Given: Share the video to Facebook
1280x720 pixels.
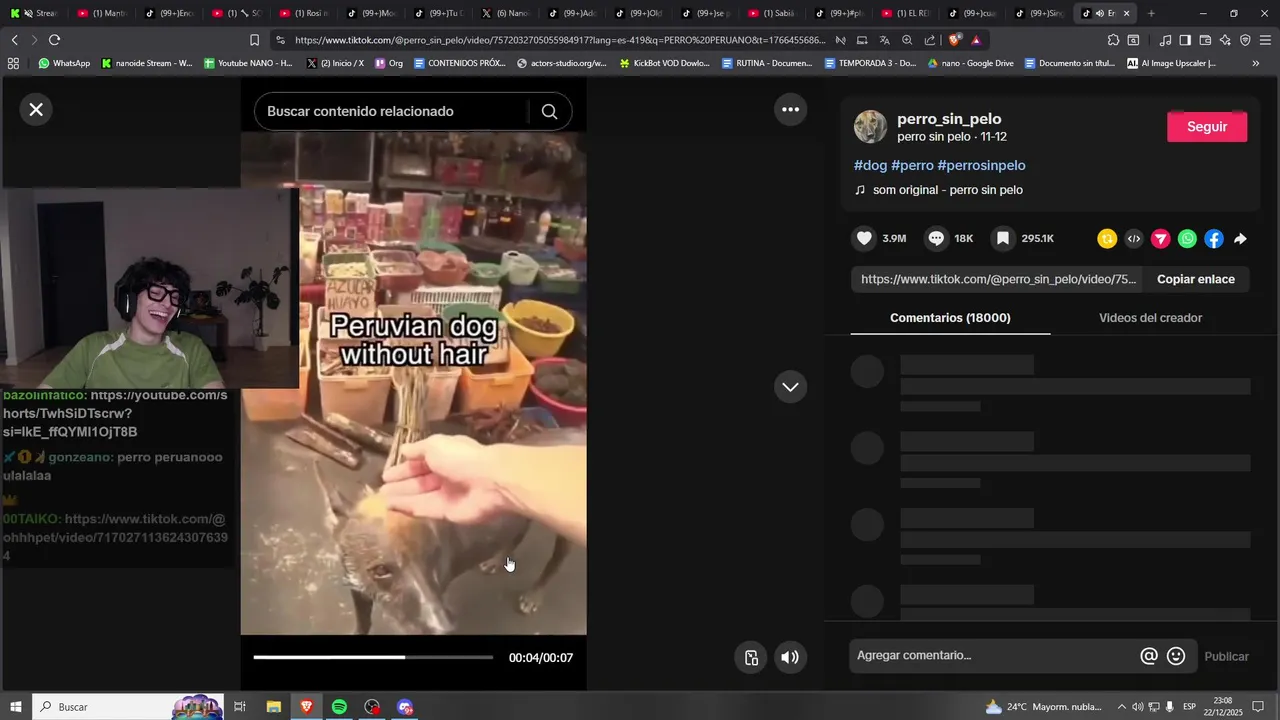Looking at the screenshot, I should [1214, 239].
